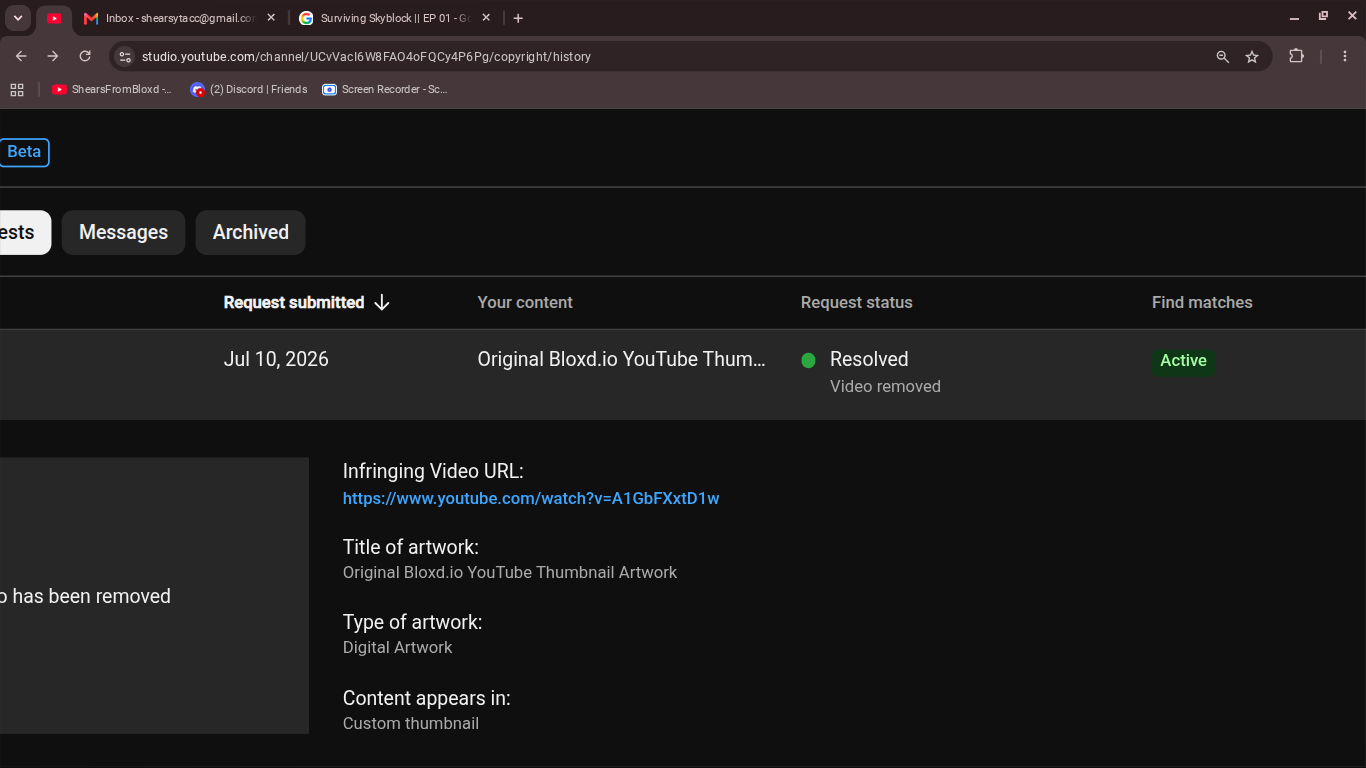Switch to the Archived tab

click(x=251, y=232)
